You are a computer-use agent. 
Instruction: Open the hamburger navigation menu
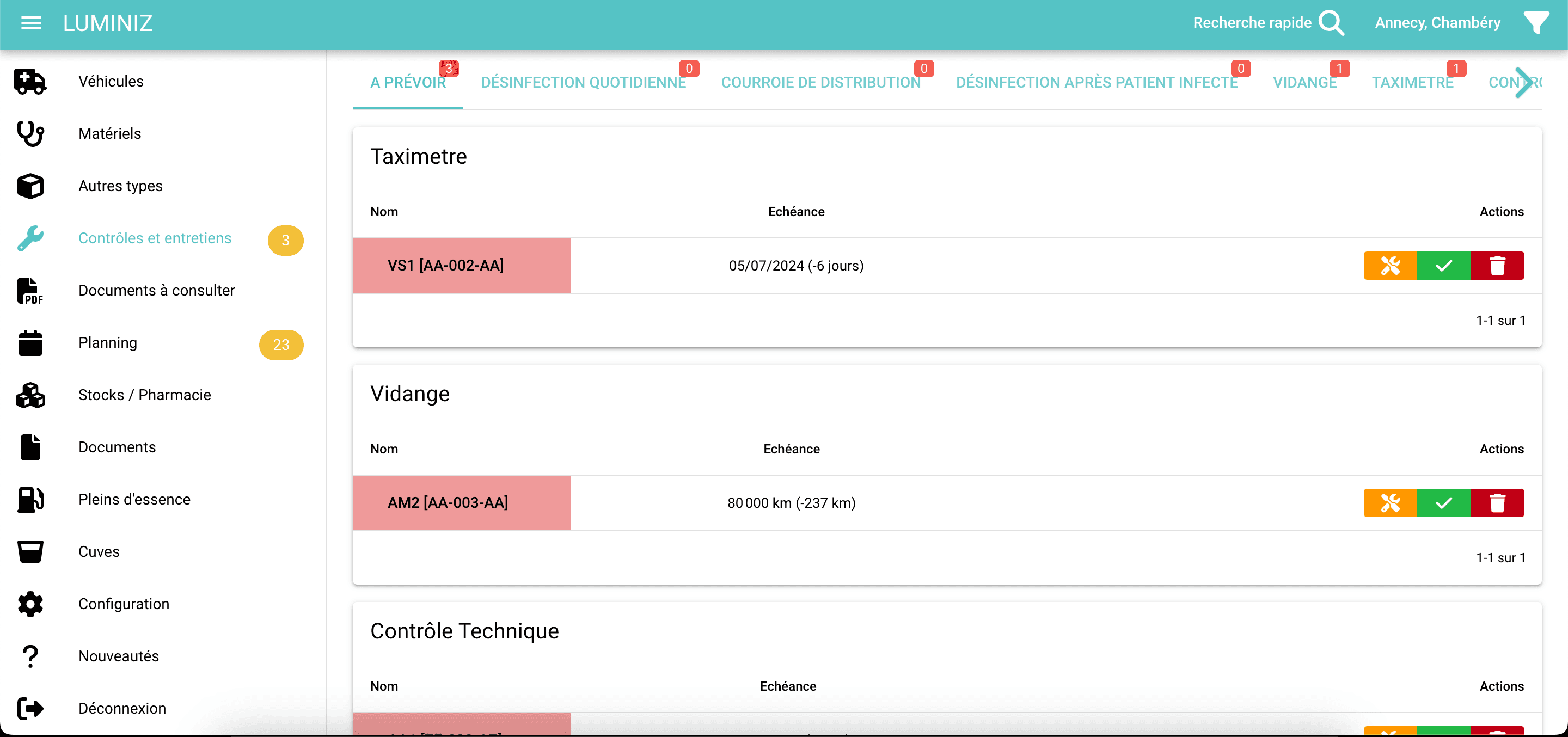point(30,23)
